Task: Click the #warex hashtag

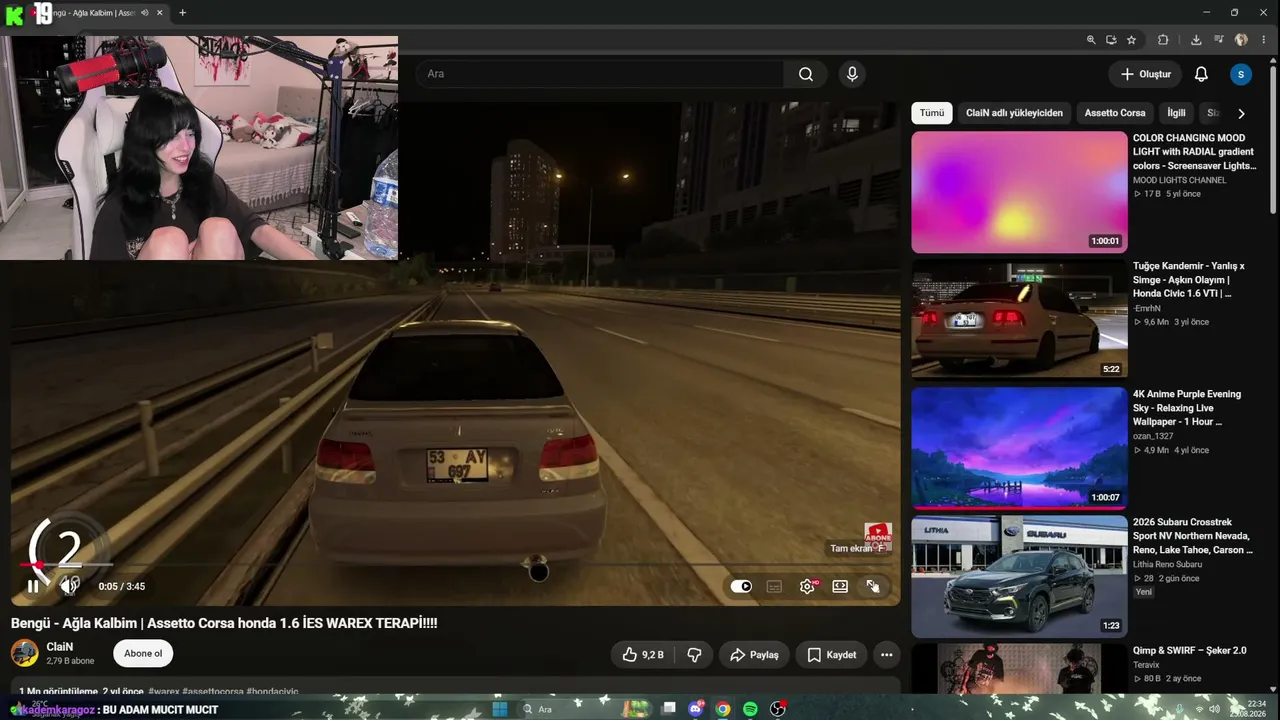Action: point(164,691)
